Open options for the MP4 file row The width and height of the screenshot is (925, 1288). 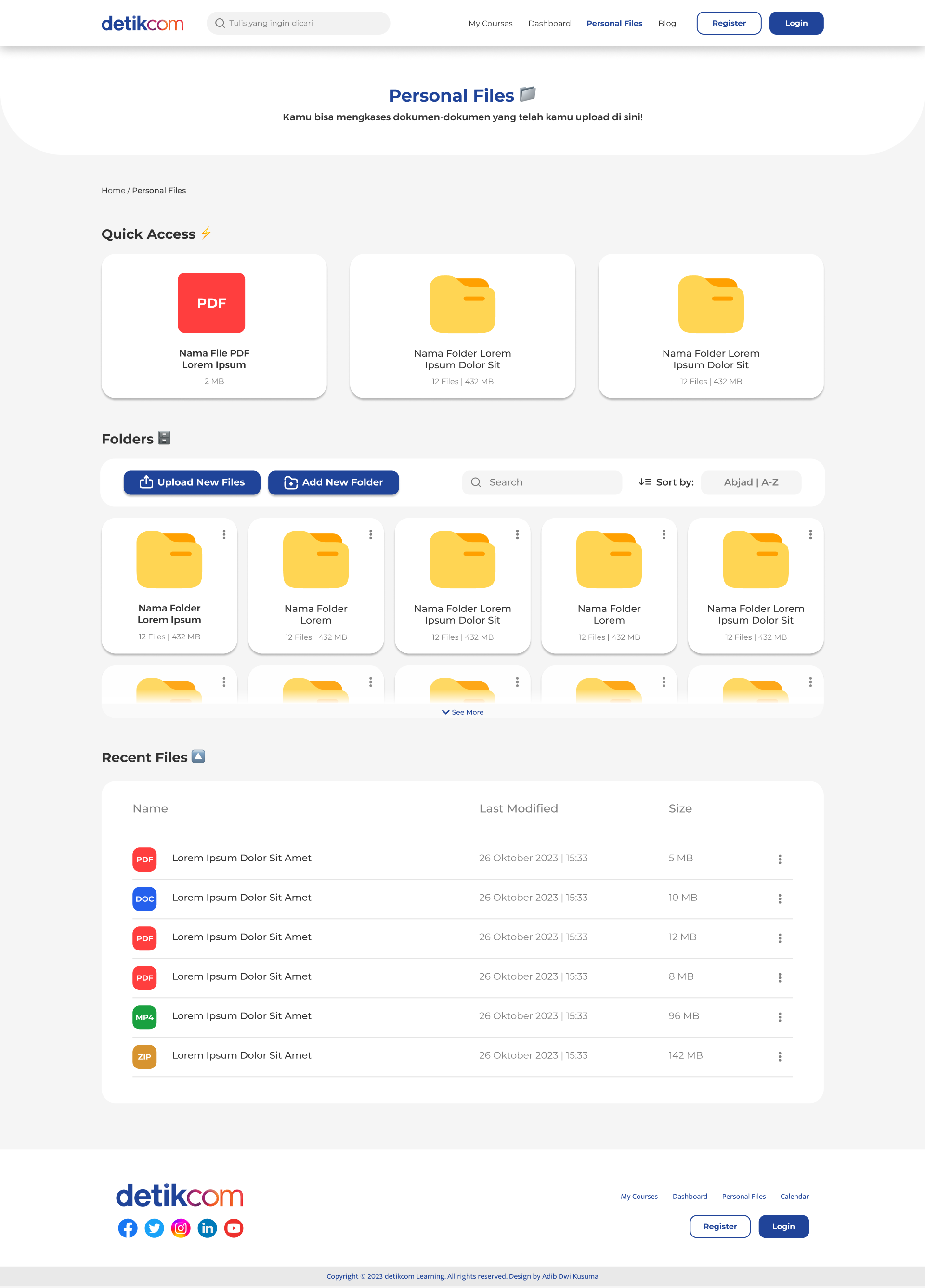pos(780,1017)
